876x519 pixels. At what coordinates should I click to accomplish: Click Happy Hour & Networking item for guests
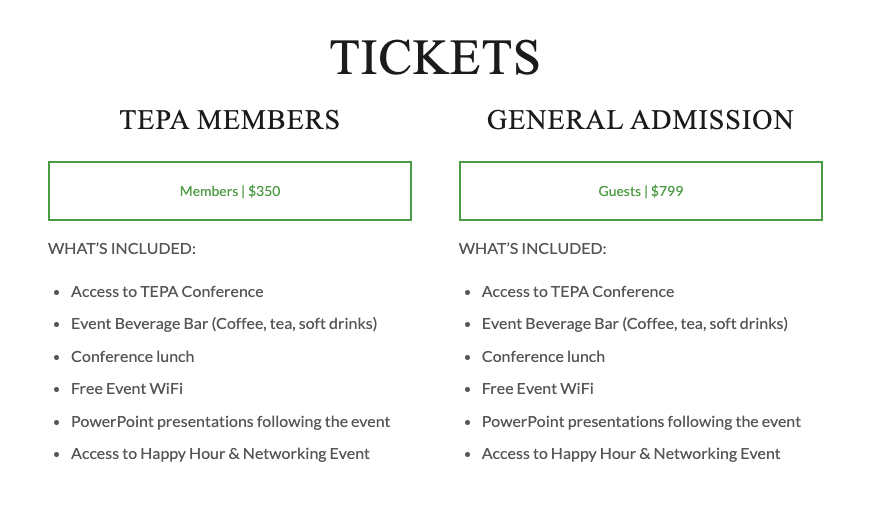click(x=631, y=454)
